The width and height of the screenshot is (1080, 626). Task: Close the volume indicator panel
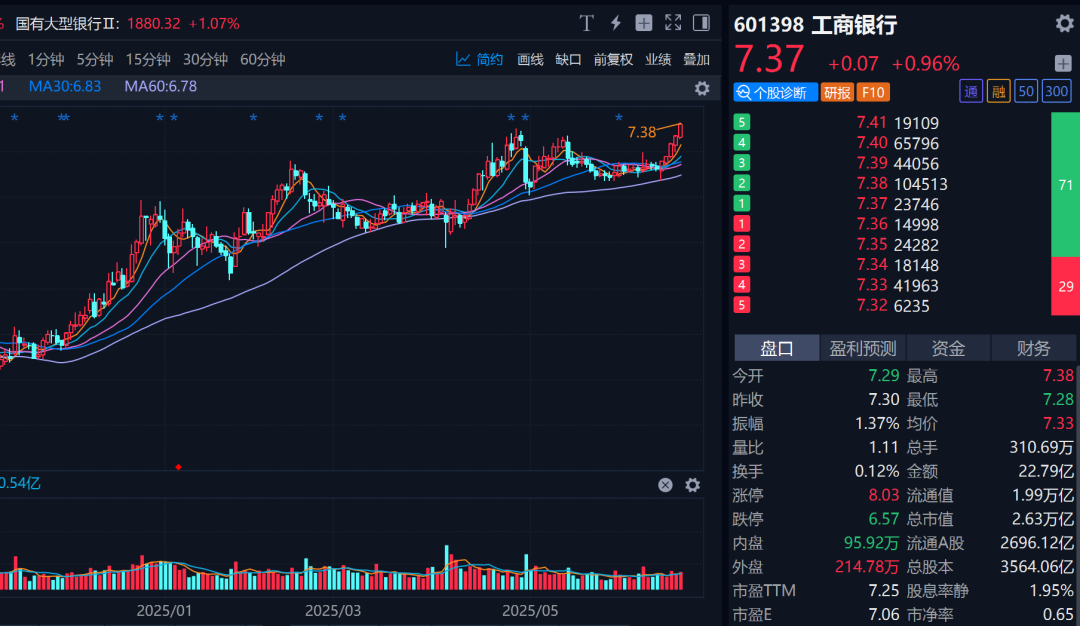[x=665, y=485]
